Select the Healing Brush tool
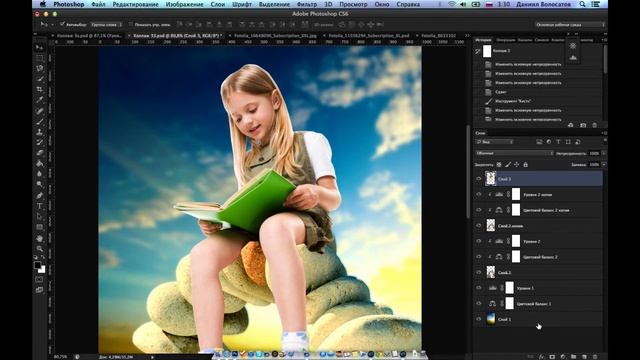This screenshot has height=360, width=640. pos(40,111)
